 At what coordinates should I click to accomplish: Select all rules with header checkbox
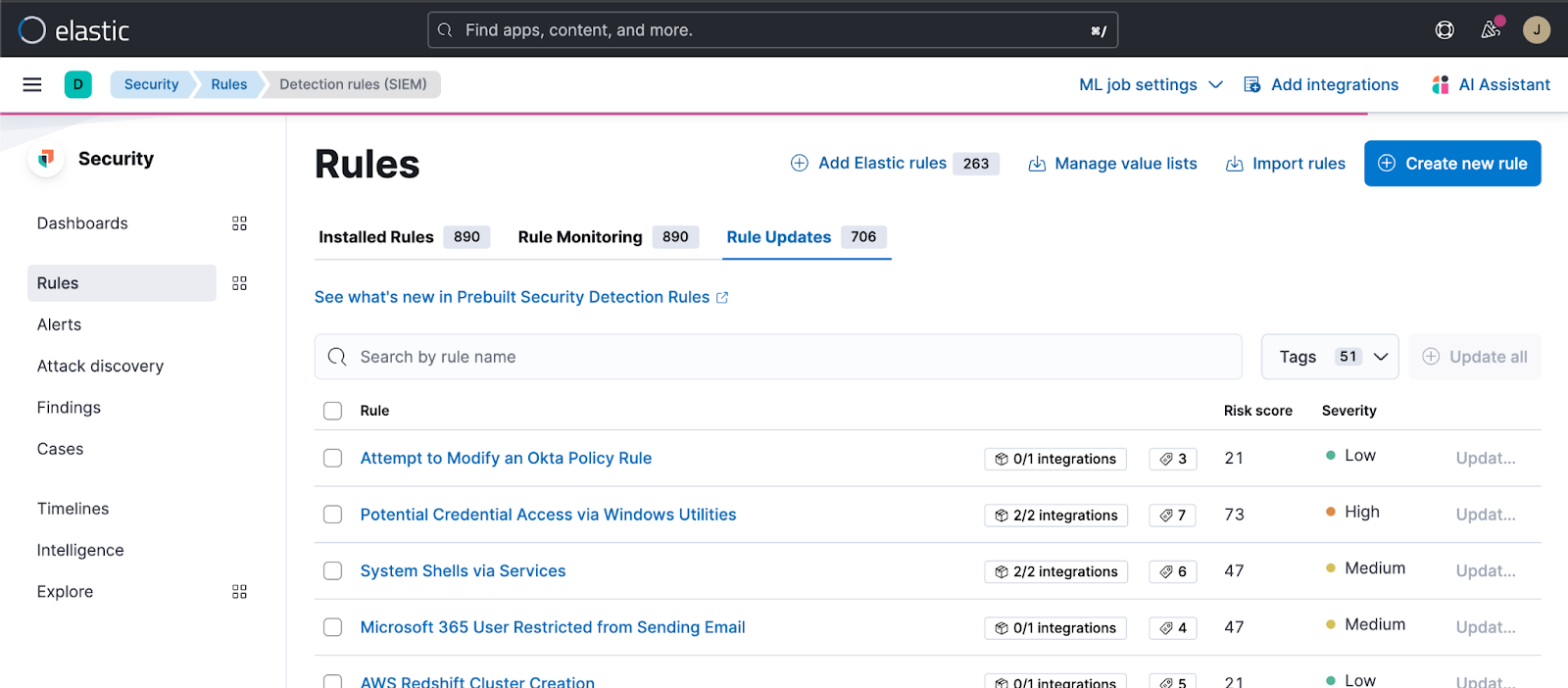pos(333,411)
